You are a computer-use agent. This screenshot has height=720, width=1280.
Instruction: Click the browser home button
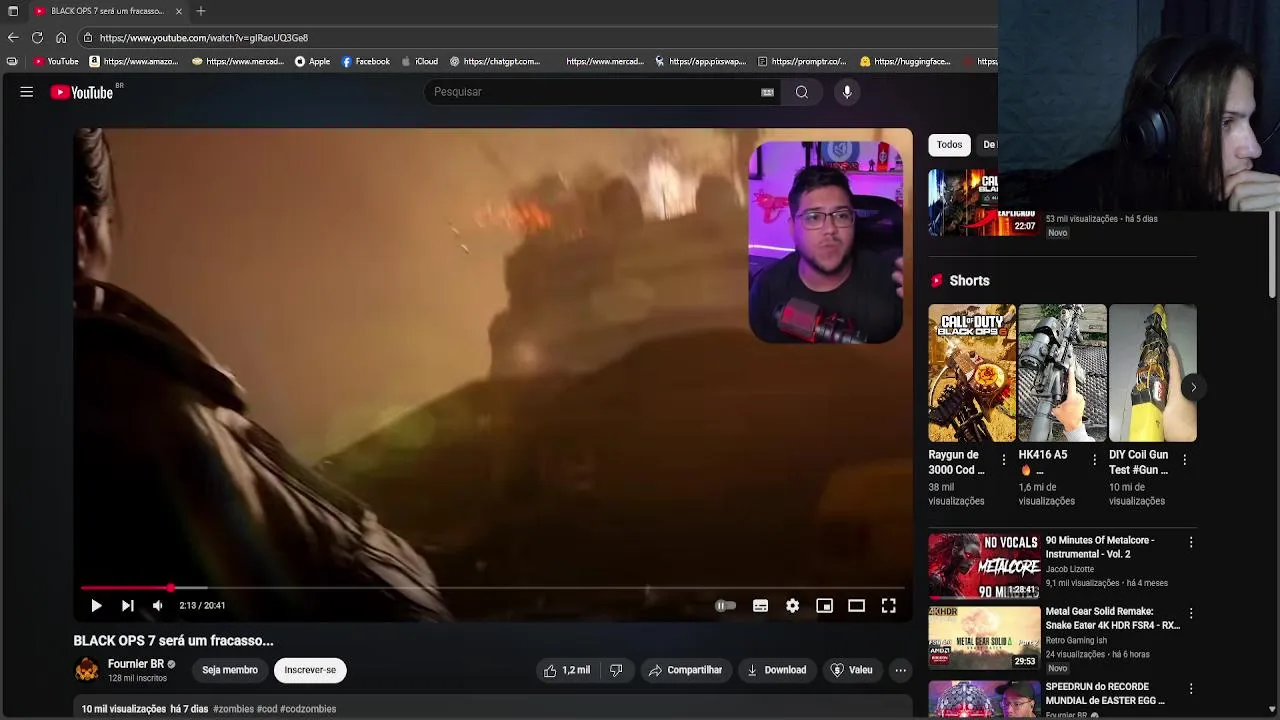(x=61, y=38)
